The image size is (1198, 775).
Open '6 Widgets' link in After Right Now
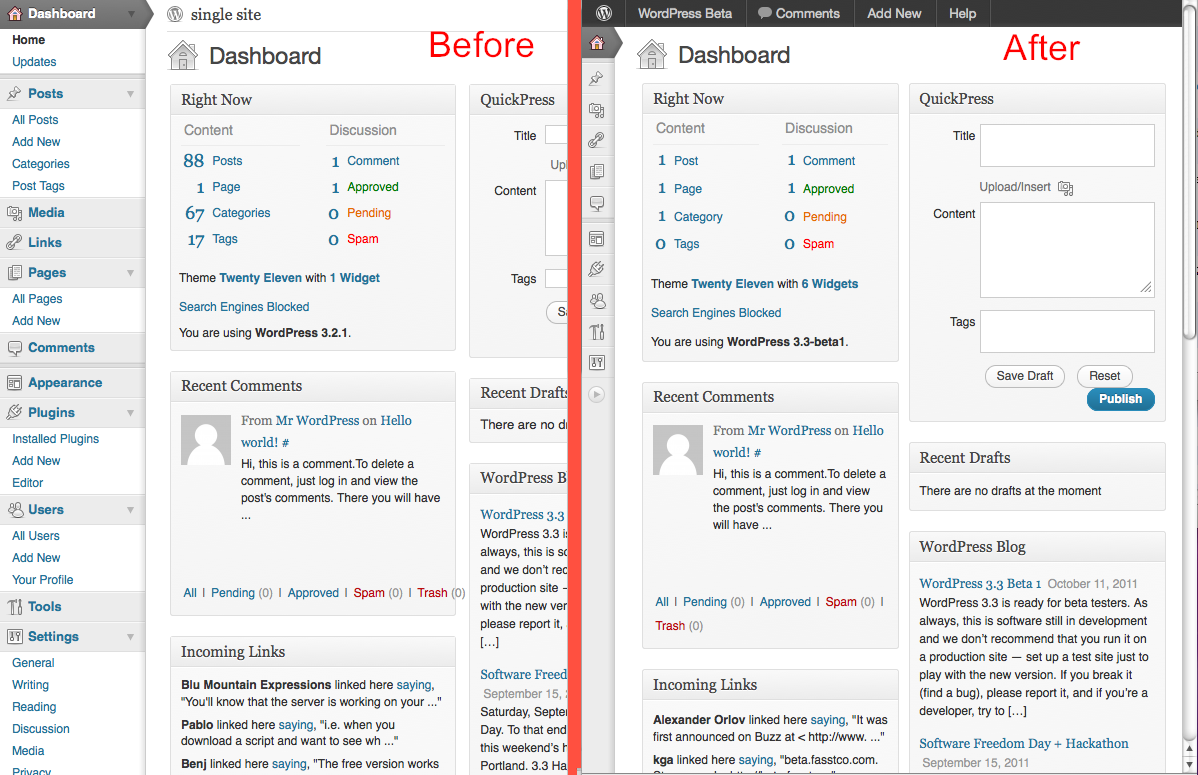point(830,284)
